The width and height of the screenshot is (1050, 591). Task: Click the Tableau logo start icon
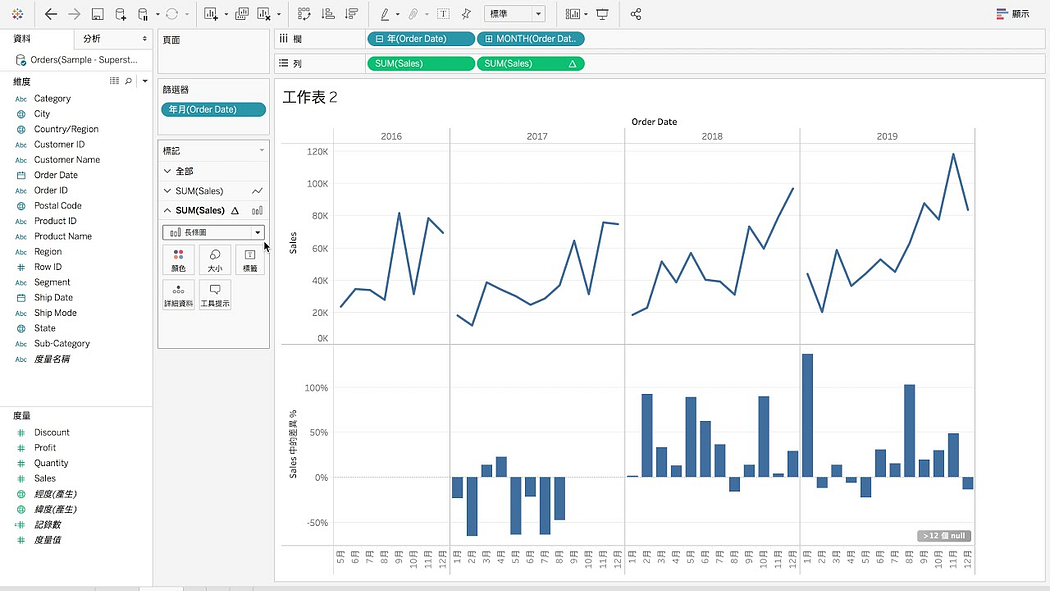click(x=18, y=14)
